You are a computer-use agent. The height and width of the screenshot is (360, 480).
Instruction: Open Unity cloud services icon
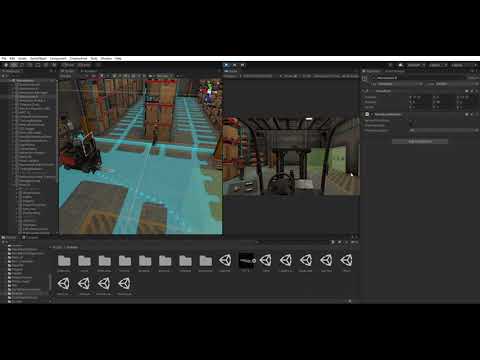point(401,65)
